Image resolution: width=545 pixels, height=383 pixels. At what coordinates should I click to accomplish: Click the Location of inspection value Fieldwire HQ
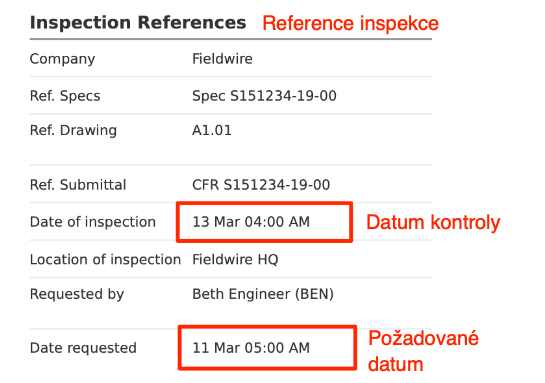tap(235, 260)
